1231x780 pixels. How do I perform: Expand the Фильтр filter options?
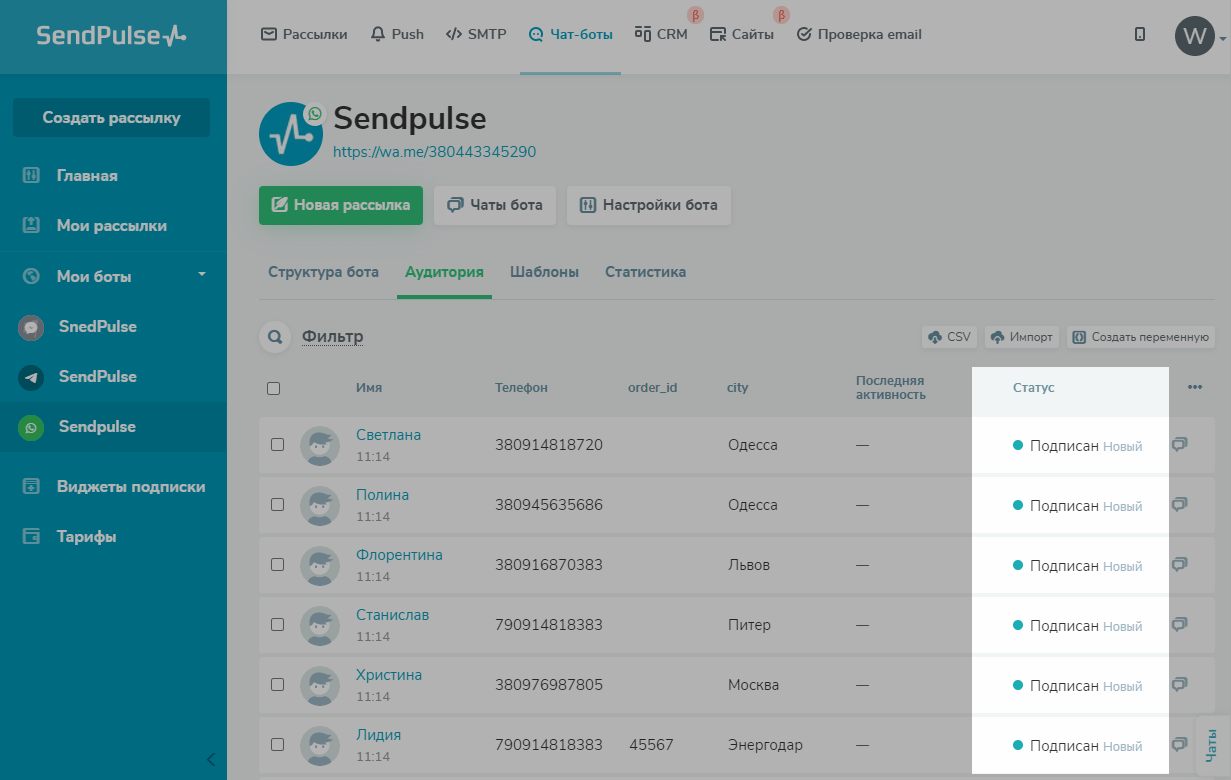[x=332, y=337]
